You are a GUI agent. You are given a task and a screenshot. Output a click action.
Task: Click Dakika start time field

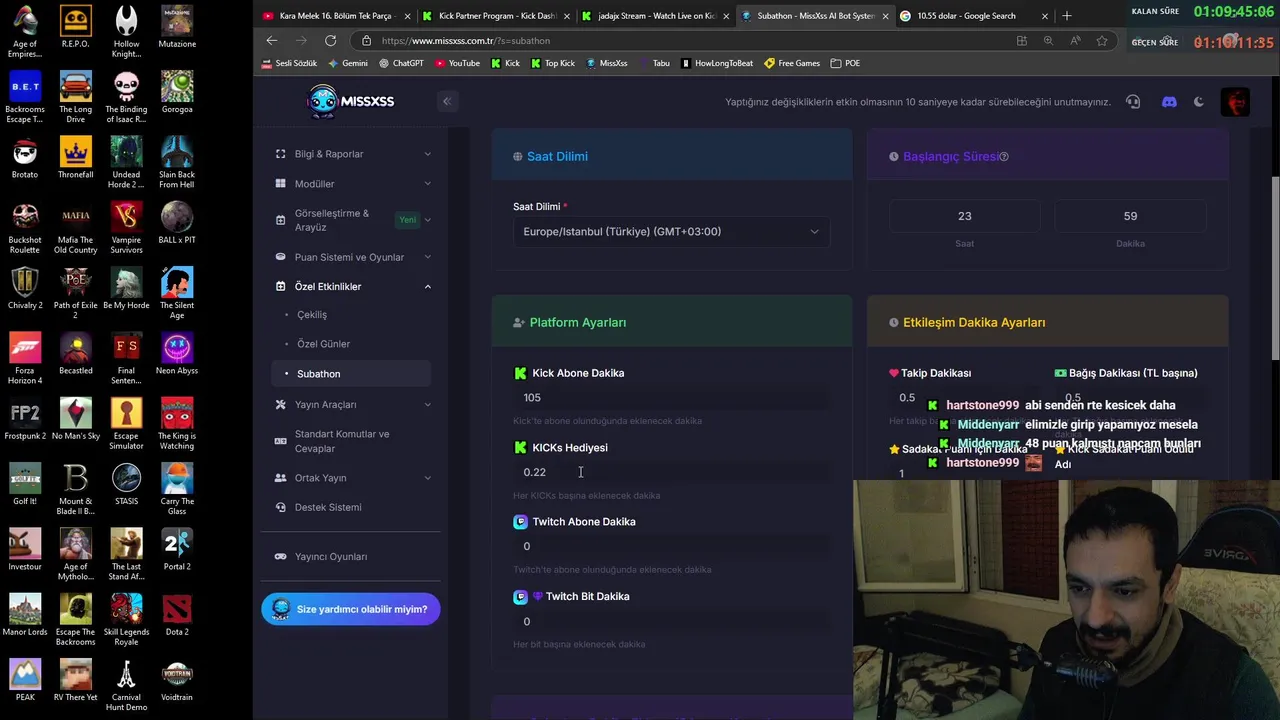pyautogui.click(x=1130, y=216)
